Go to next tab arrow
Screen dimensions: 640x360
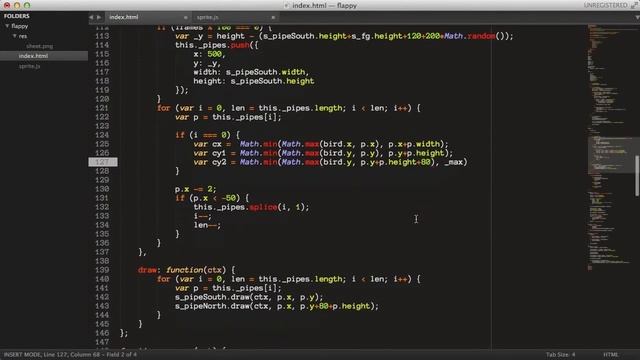click(99, 17)
